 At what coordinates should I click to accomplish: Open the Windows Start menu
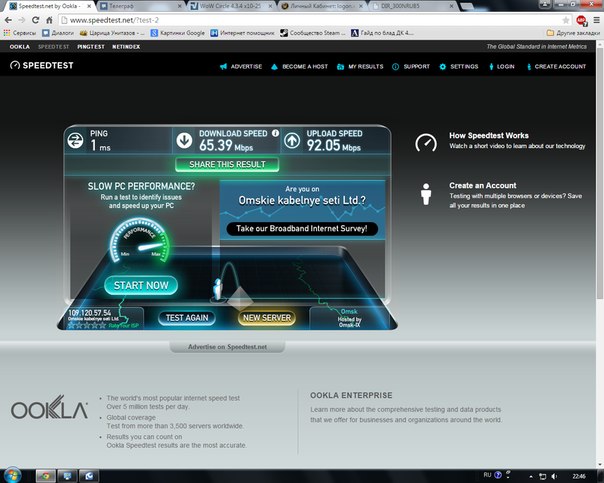pos(12,474)
